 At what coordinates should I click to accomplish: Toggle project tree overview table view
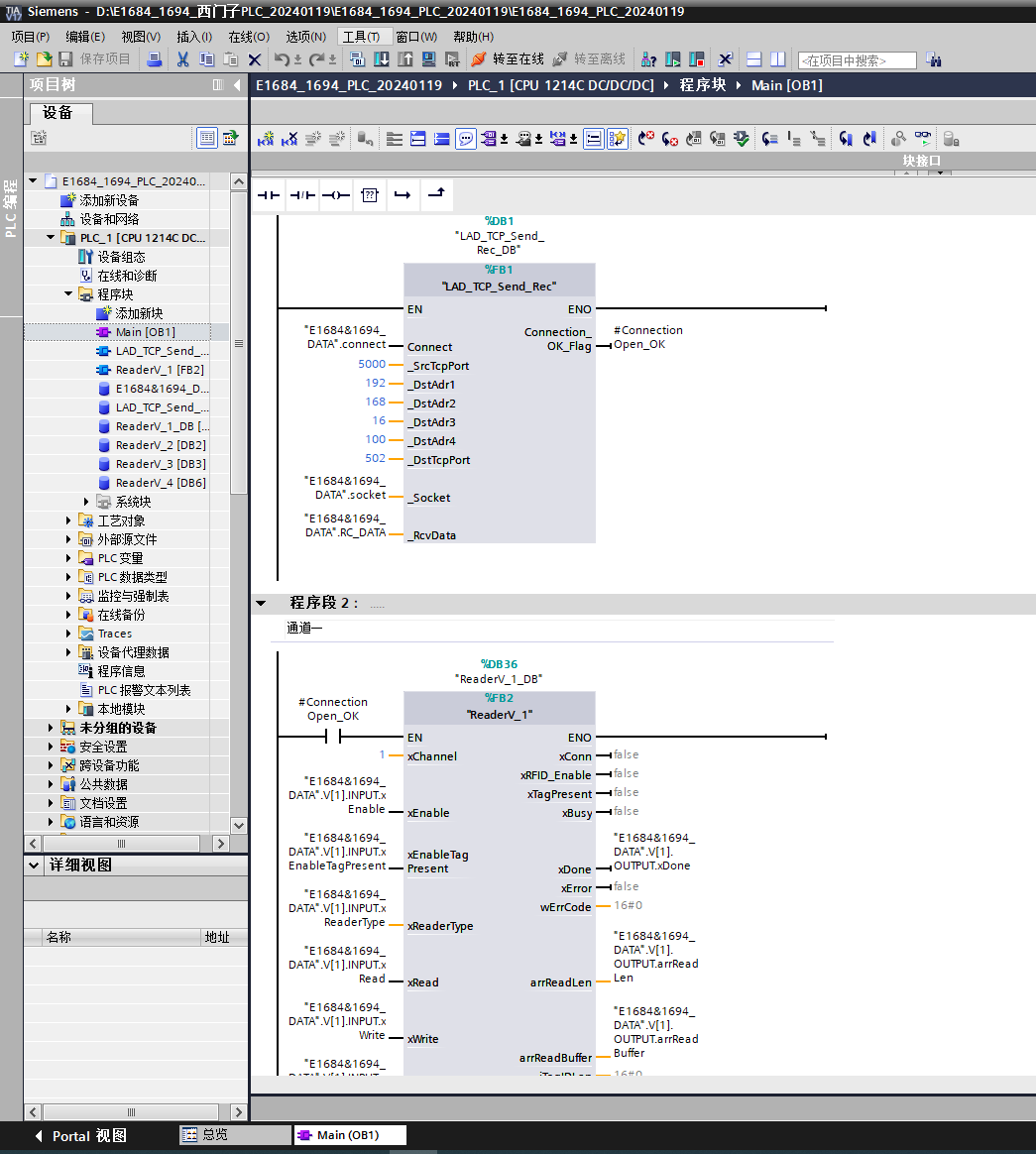(206, 138)
